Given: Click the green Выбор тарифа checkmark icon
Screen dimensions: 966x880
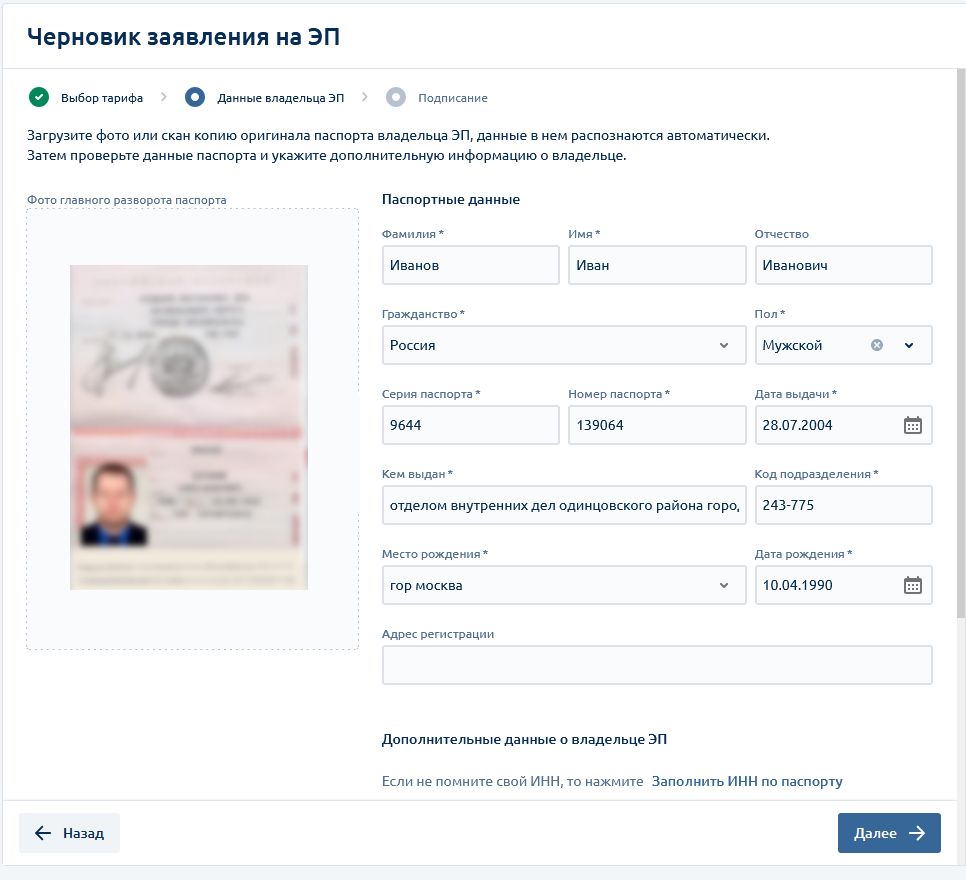Looking at the screenshot, I should point(39,97).
